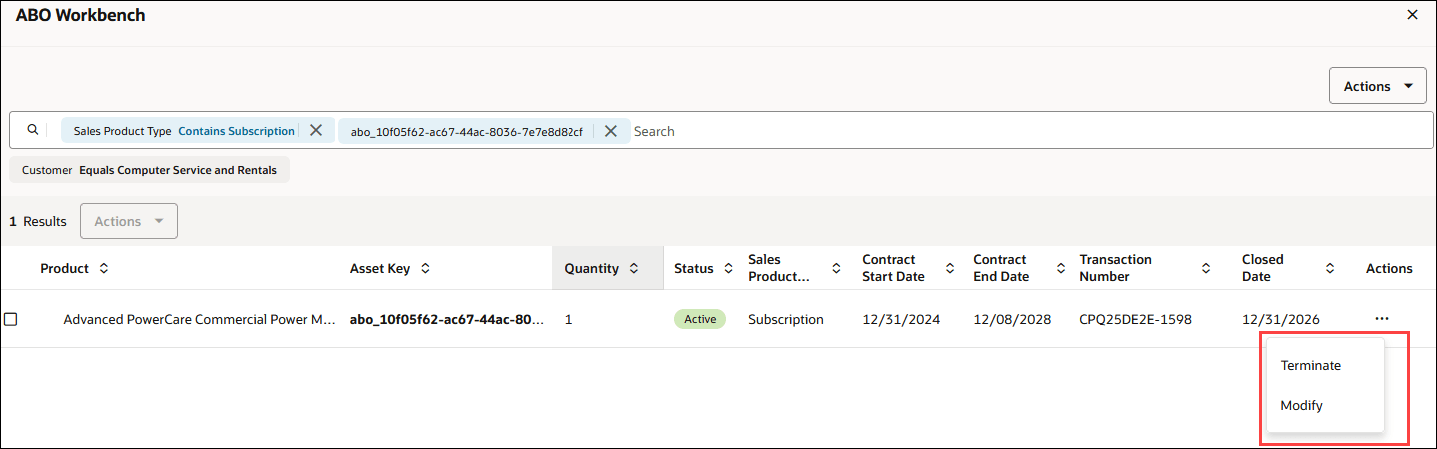Click the search magnifier icon
The height and width of the screenshot is (449, 1437).
point(32,130)
